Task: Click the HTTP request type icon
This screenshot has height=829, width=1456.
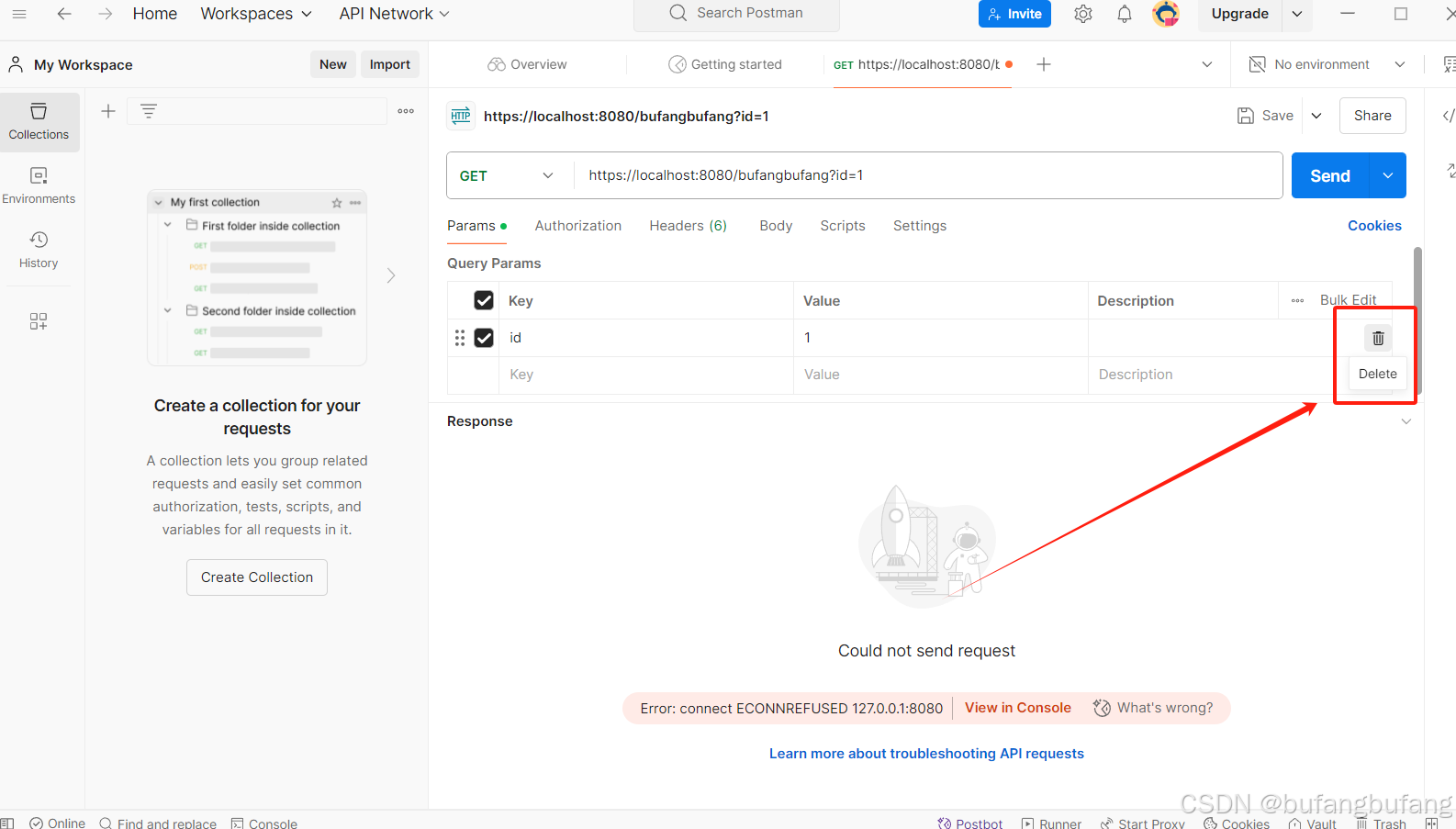Action: point(461,116)
